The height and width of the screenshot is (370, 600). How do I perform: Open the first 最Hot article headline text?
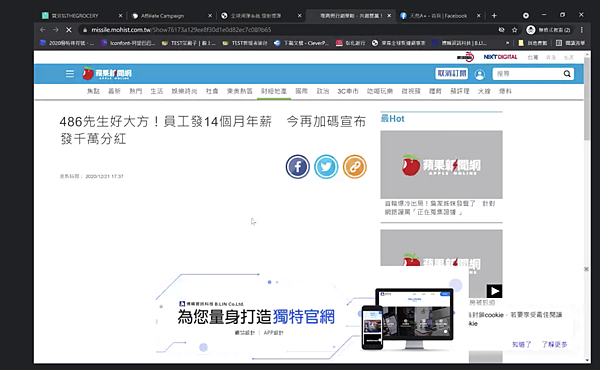440,208
